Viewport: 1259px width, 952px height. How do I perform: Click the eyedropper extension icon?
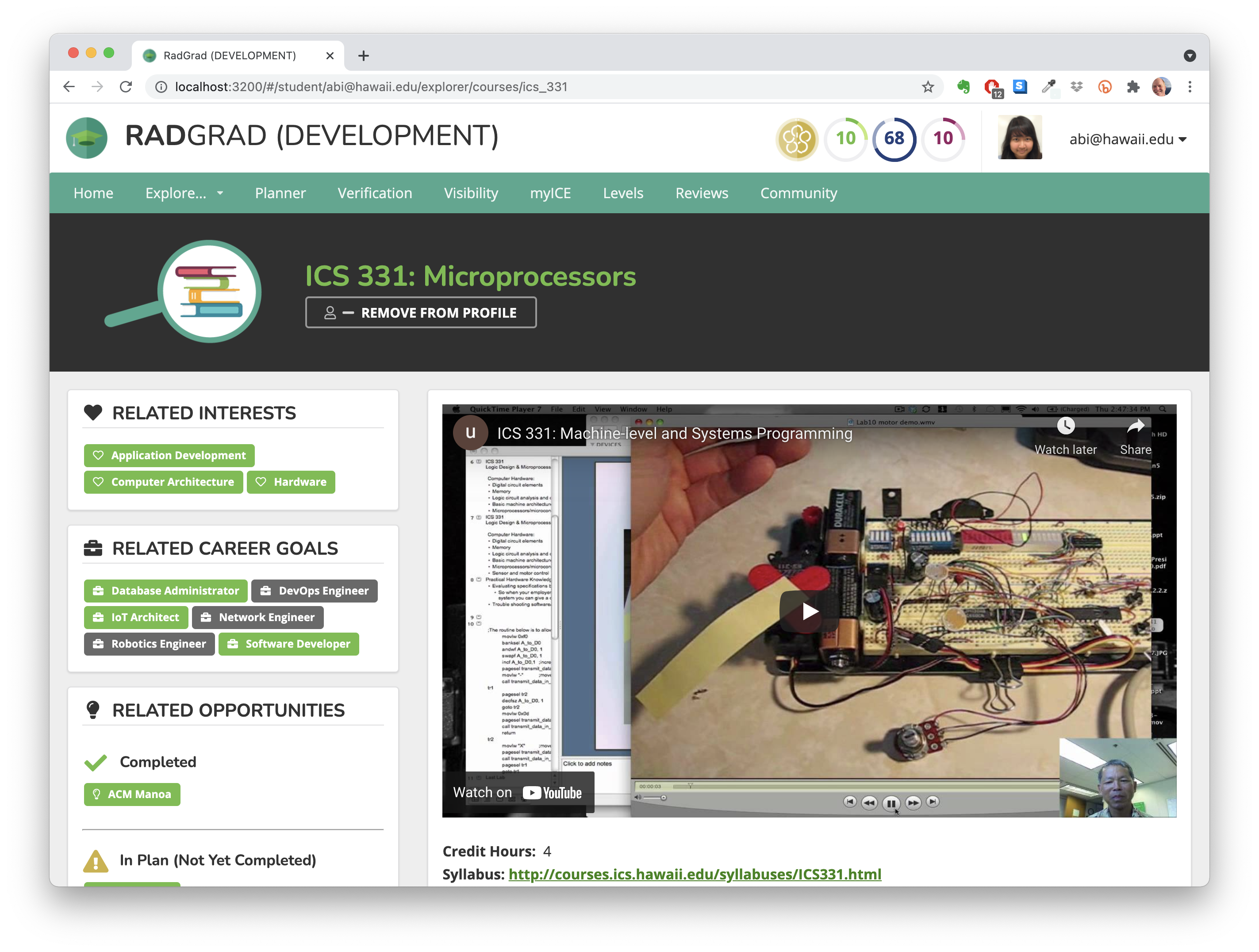1048,87
